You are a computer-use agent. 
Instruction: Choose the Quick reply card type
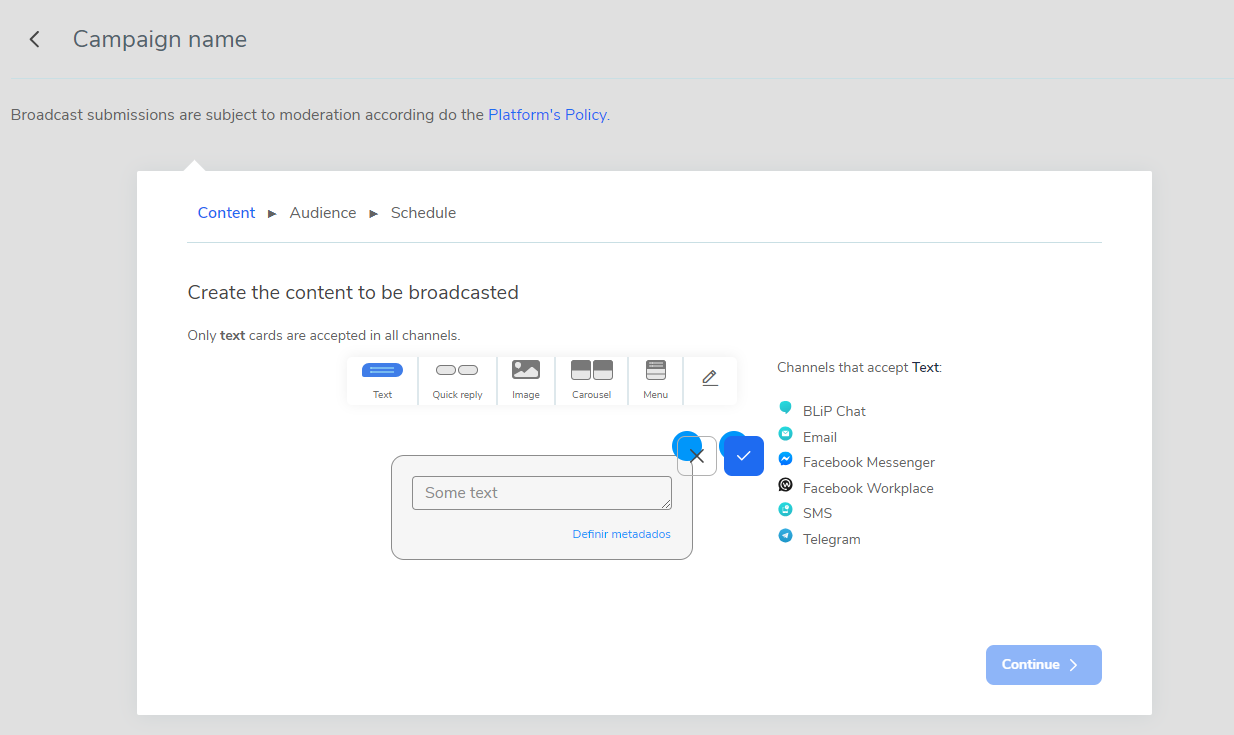[457, 380]
